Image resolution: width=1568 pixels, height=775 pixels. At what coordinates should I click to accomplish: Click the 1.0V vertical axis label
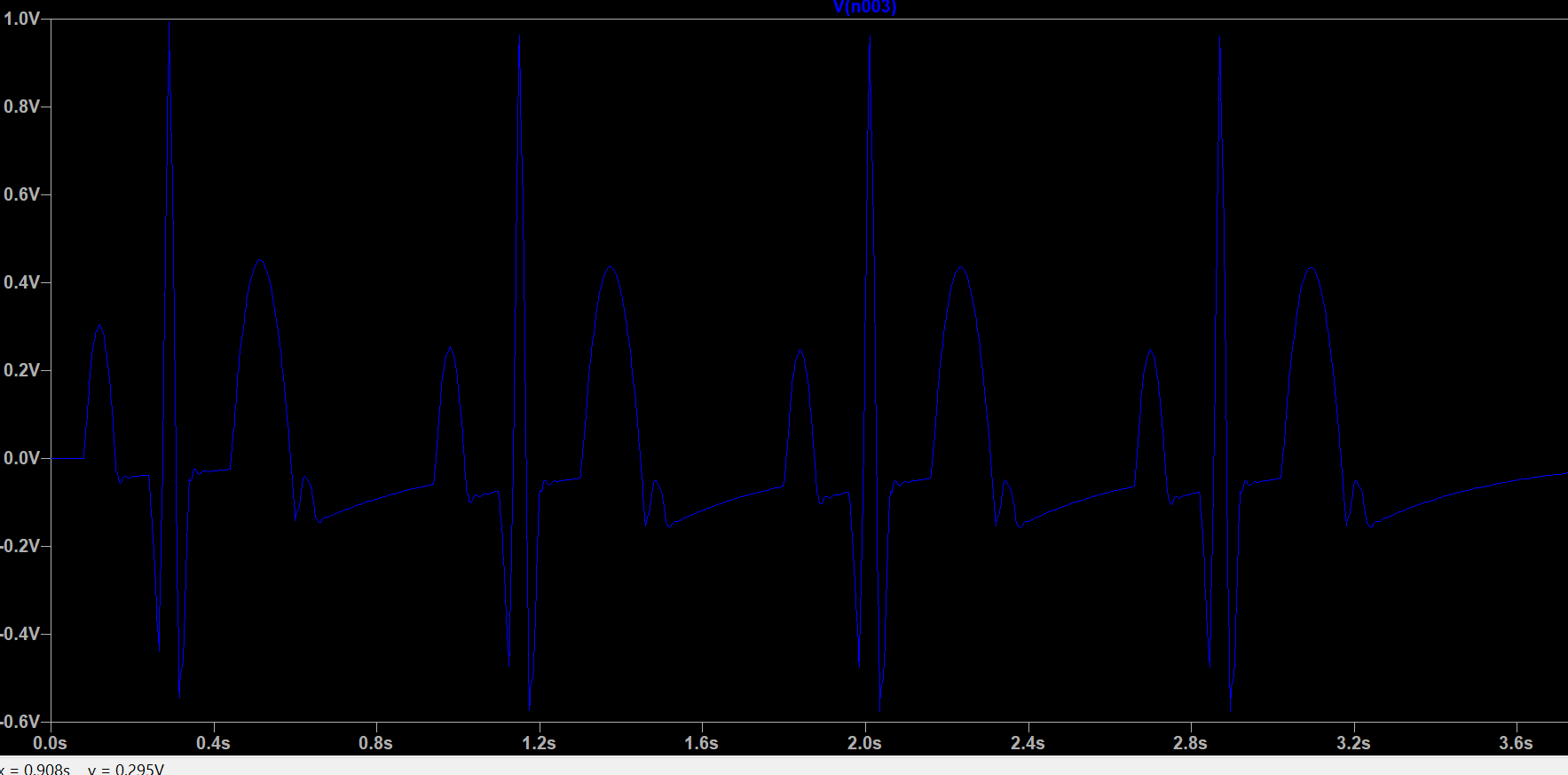pyautogui.click(x=21, y=19)
